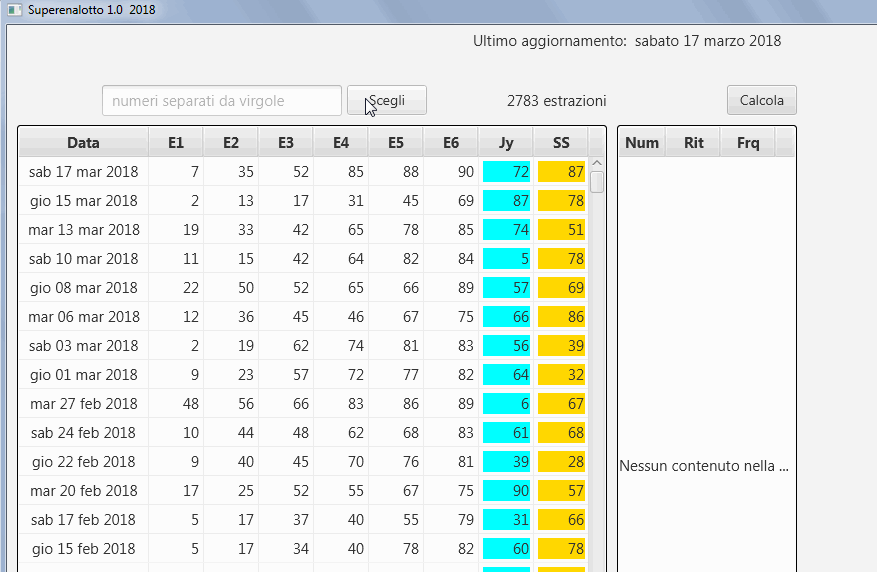The height and width of the screenshot is (572, 877).
Task: Sort by the E4 column header
Action: tap(341, 143)
